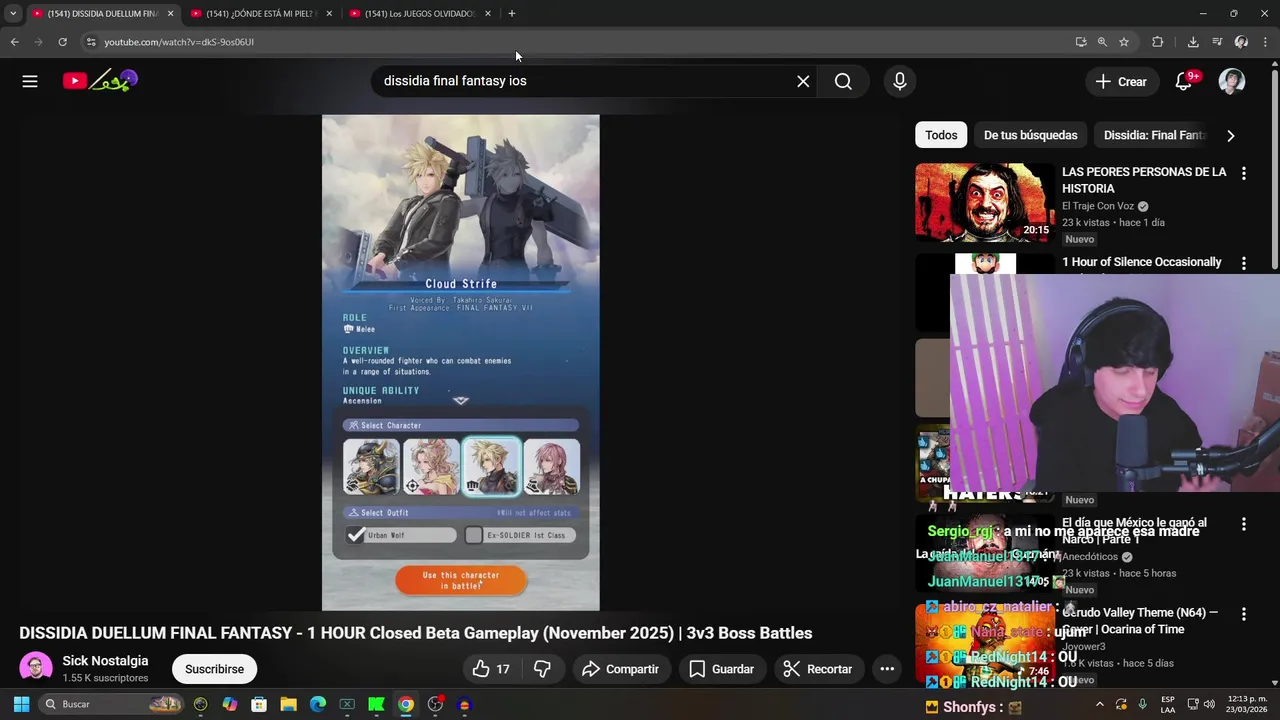Open Microsoft Store from taskbar
Screen dimensions: 1280x720
pos(259,704)
